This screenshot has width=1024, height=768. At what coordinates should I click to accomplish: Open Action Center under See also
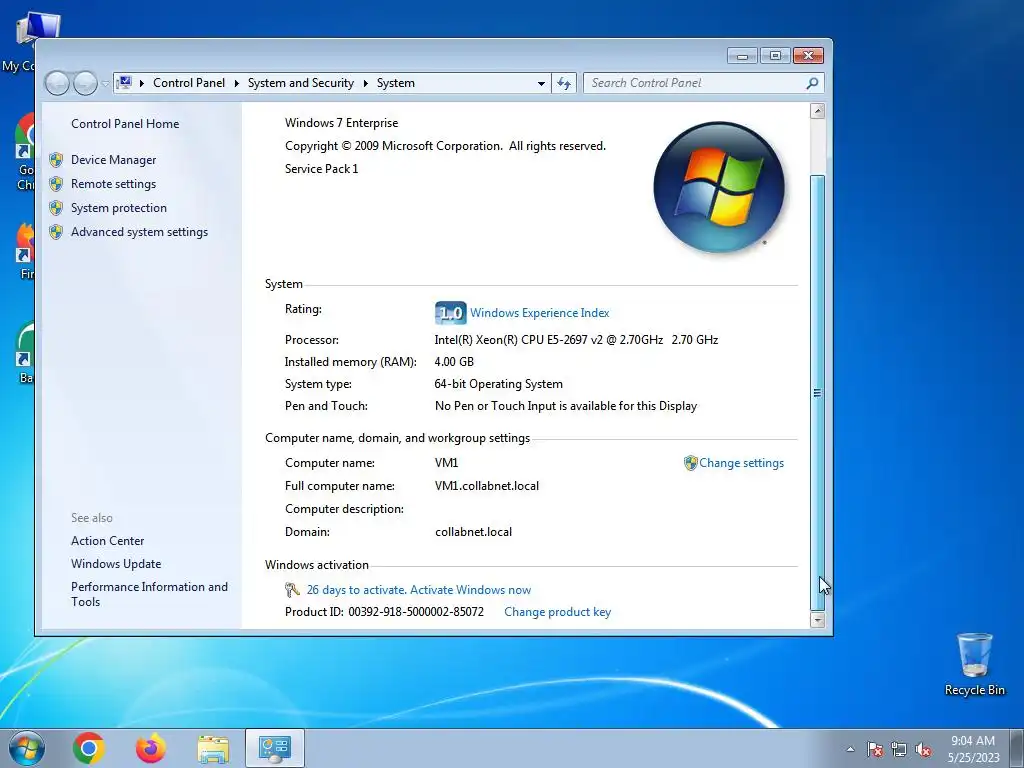pyautogui.click(x=108, y=541)
